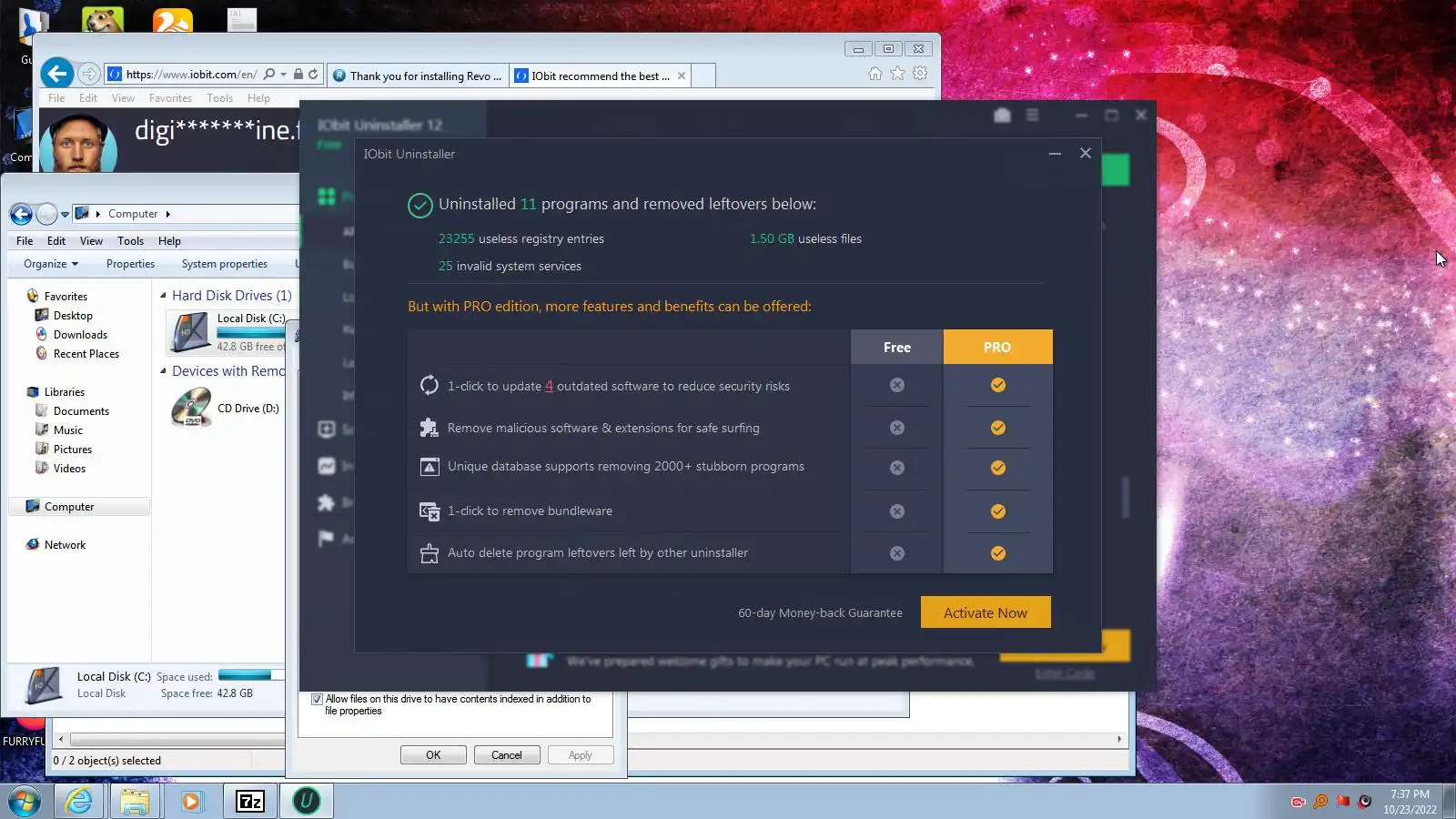Image resolution: width=1456 pixels, height=819 pixels.
Task: Click Cancel in the drive properties dialog
Action: pos(507,755)
